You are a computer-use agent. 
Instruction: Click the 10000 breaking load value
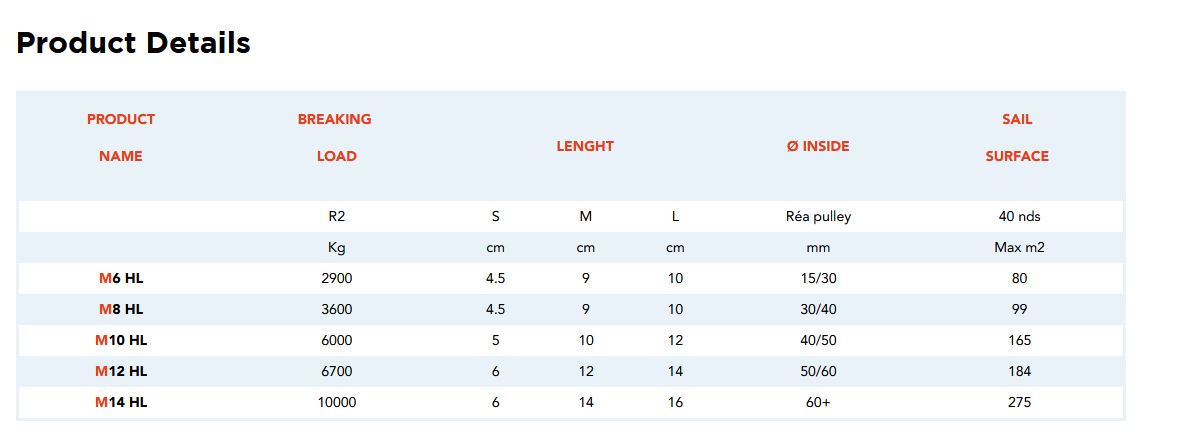click(336, 403)
